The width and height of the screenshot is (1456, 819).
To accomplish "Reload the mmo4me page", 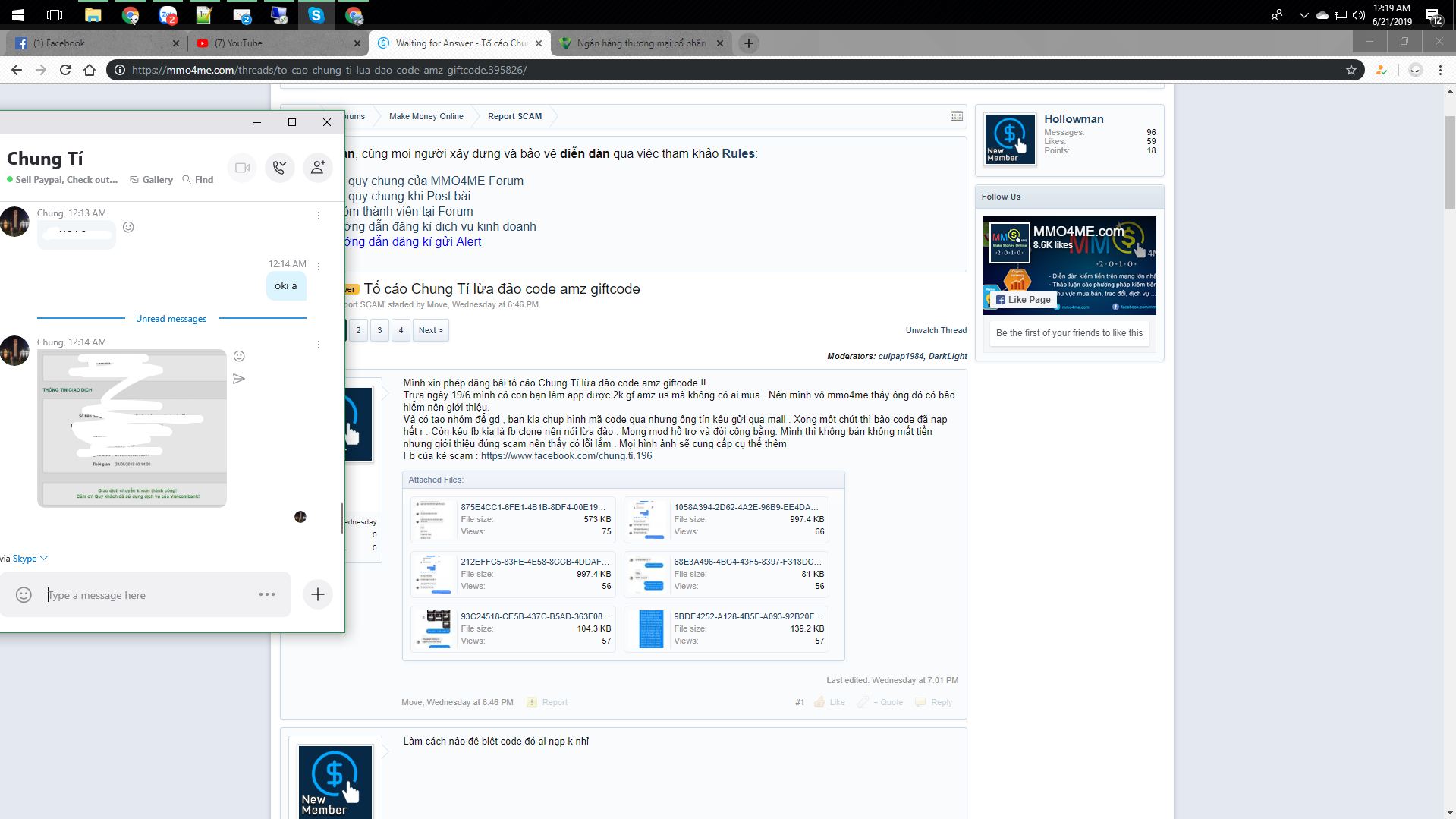I will tap(65, 70).
